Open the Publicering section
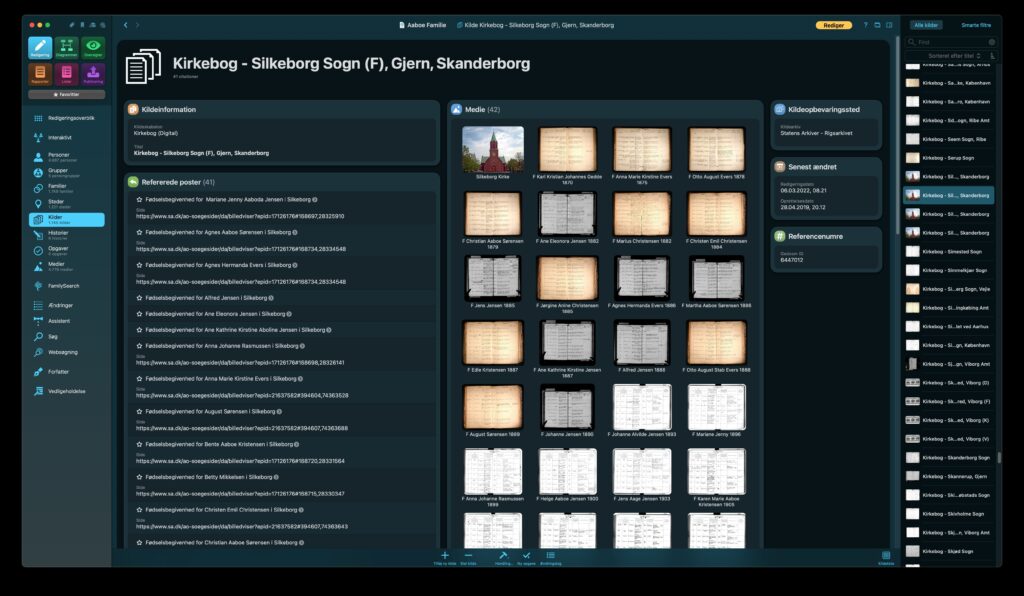The width and height of the screenshot is (1024, 596). [x=93, y=75]
